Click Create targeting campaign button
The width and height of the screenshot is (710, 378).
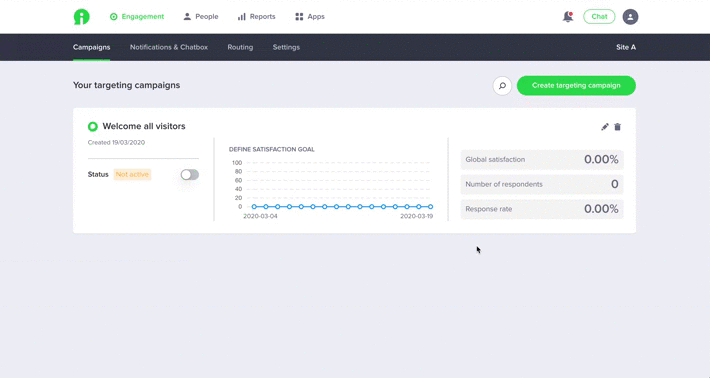click(x=576, y=86)
